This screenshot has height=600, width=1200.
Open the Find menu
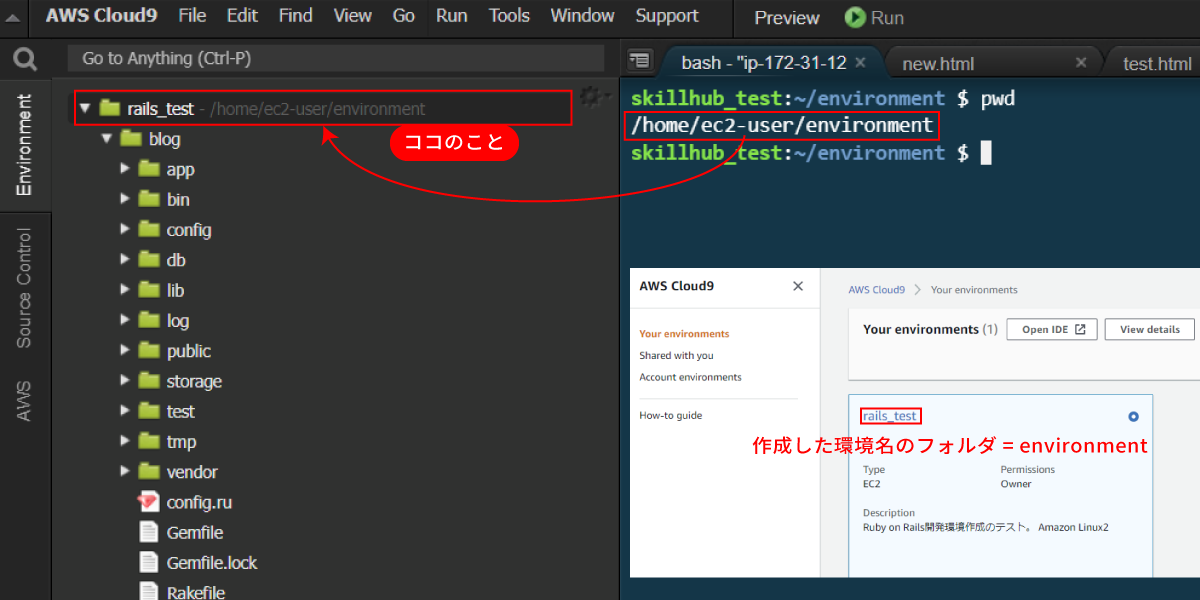(x=295, y=16)
